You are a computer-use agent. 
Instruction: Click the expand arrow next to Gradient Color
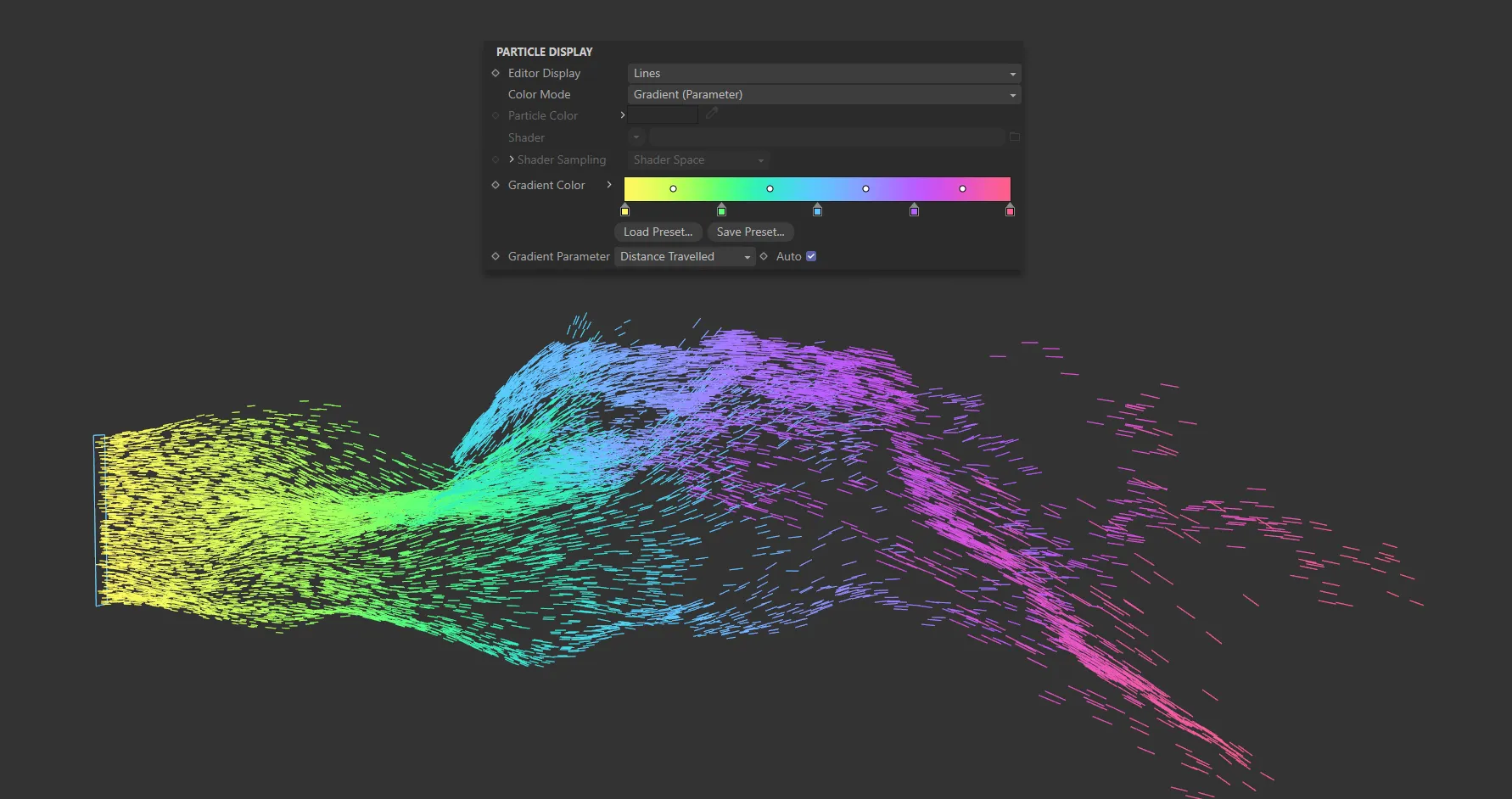point(609,185)
